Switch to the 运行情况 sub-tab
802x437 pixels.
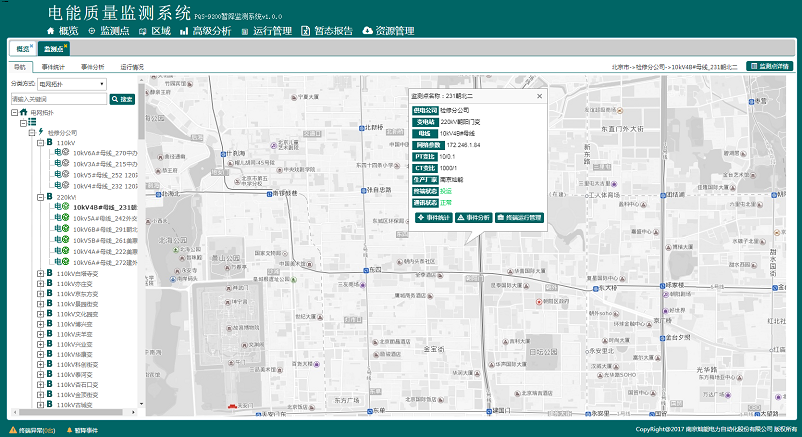point(132,66)
